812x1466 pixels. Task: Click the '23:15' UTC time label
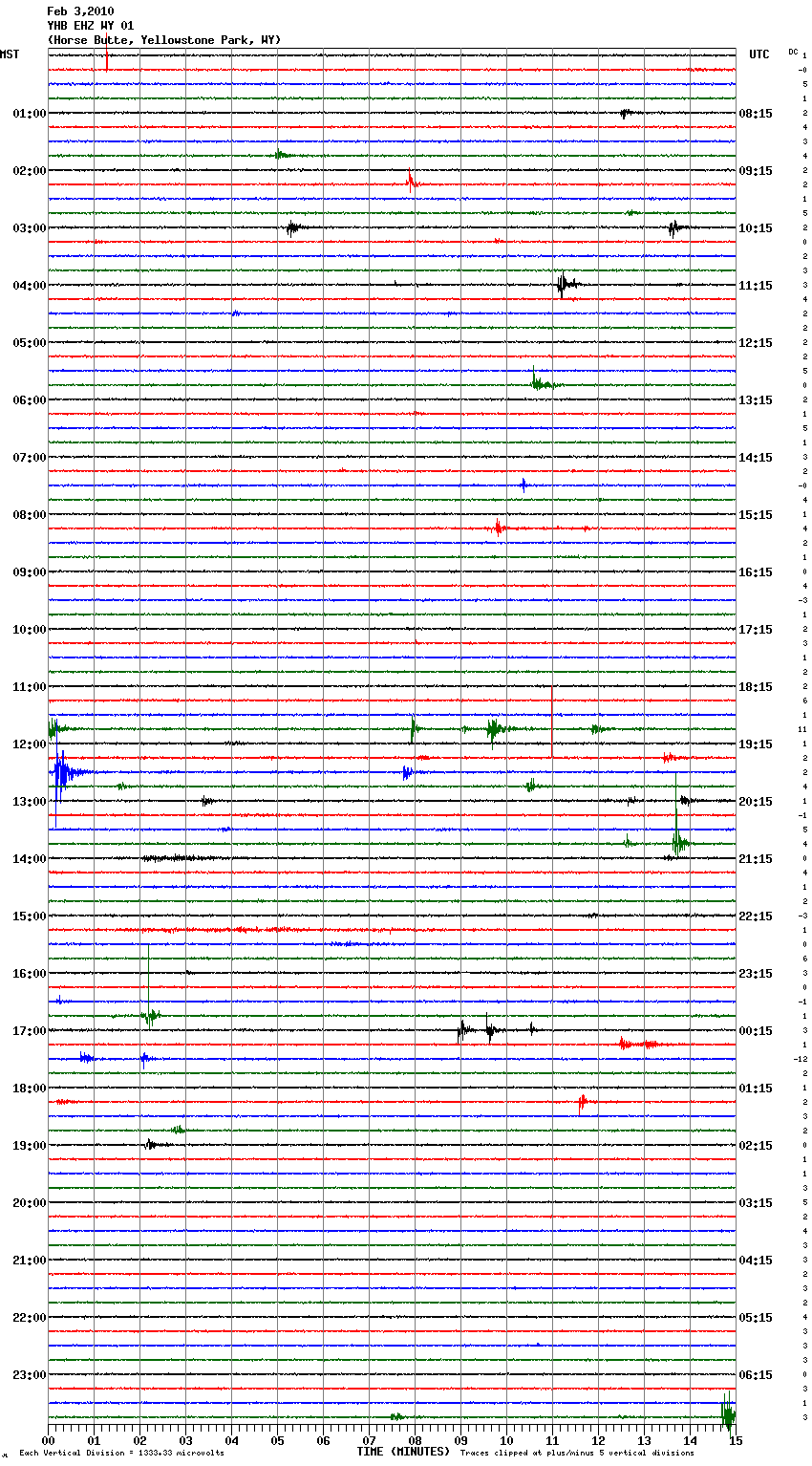[756, 974]
